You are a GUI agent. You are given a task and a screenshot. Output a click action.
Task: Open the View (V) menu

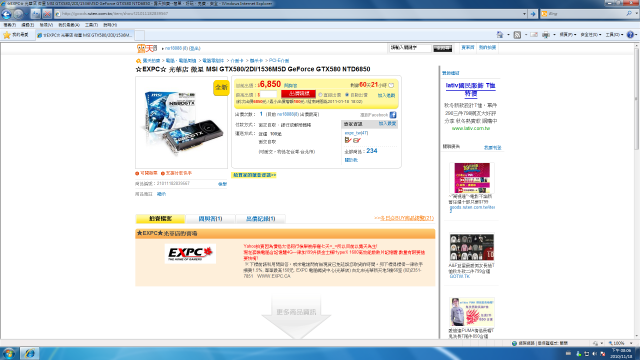46,25
